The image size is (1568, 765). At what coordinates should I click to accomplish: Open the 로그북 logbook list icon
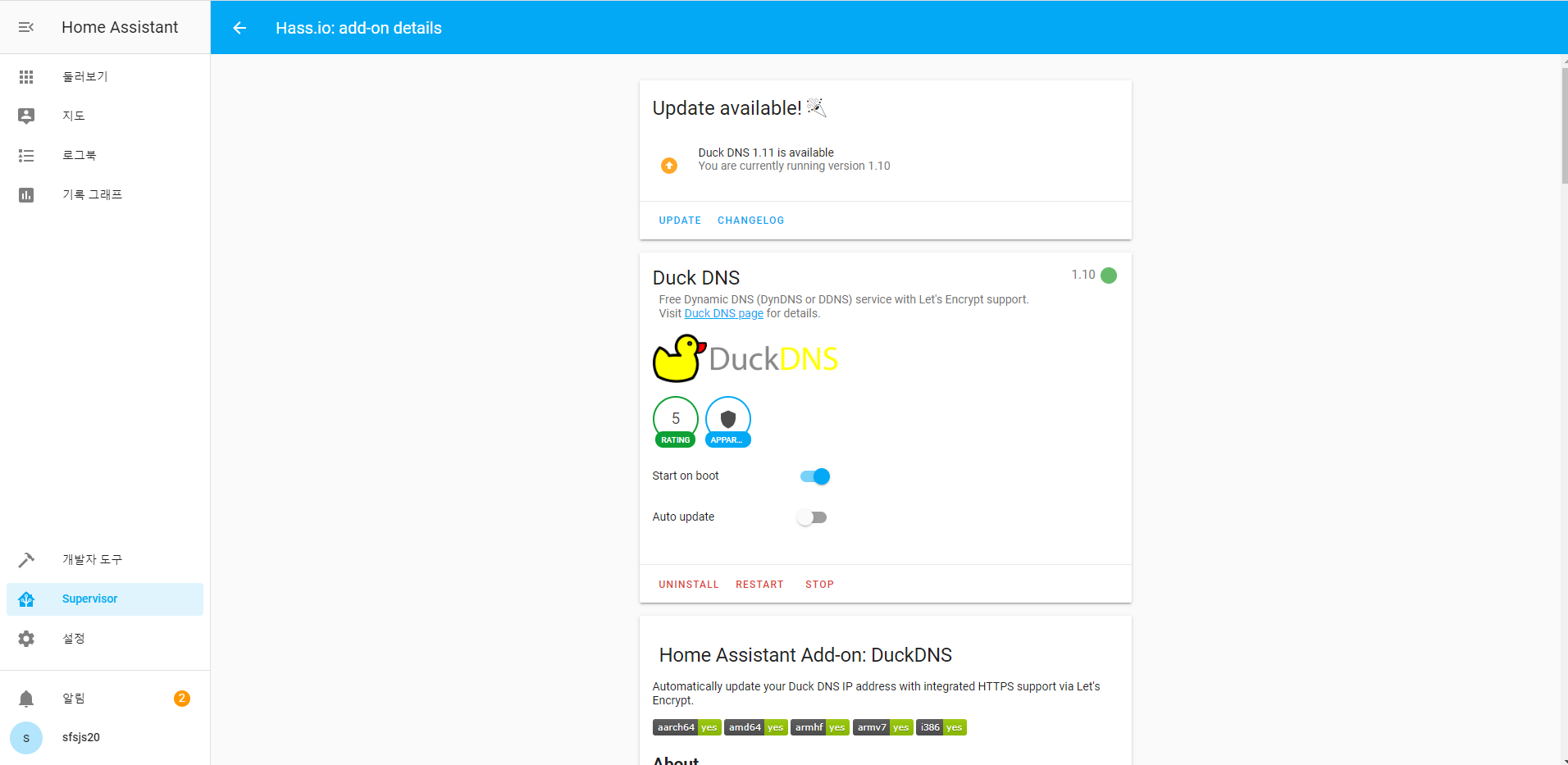coord(26,155)
